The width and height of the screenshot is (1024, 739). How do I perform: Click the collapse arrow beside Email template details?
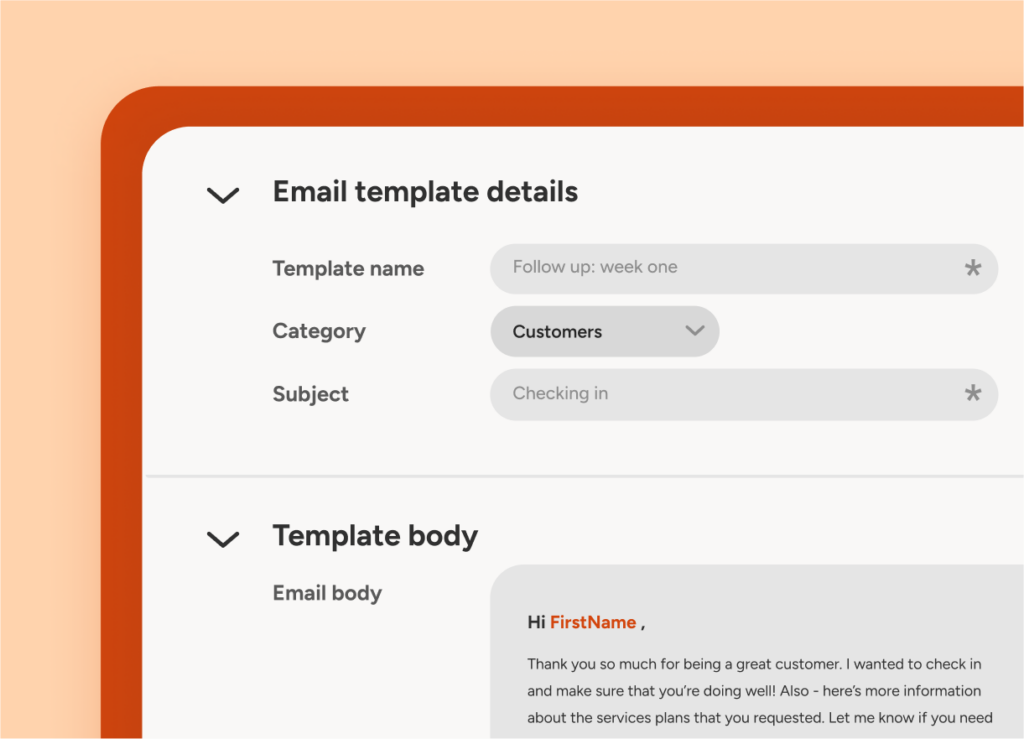222,196
